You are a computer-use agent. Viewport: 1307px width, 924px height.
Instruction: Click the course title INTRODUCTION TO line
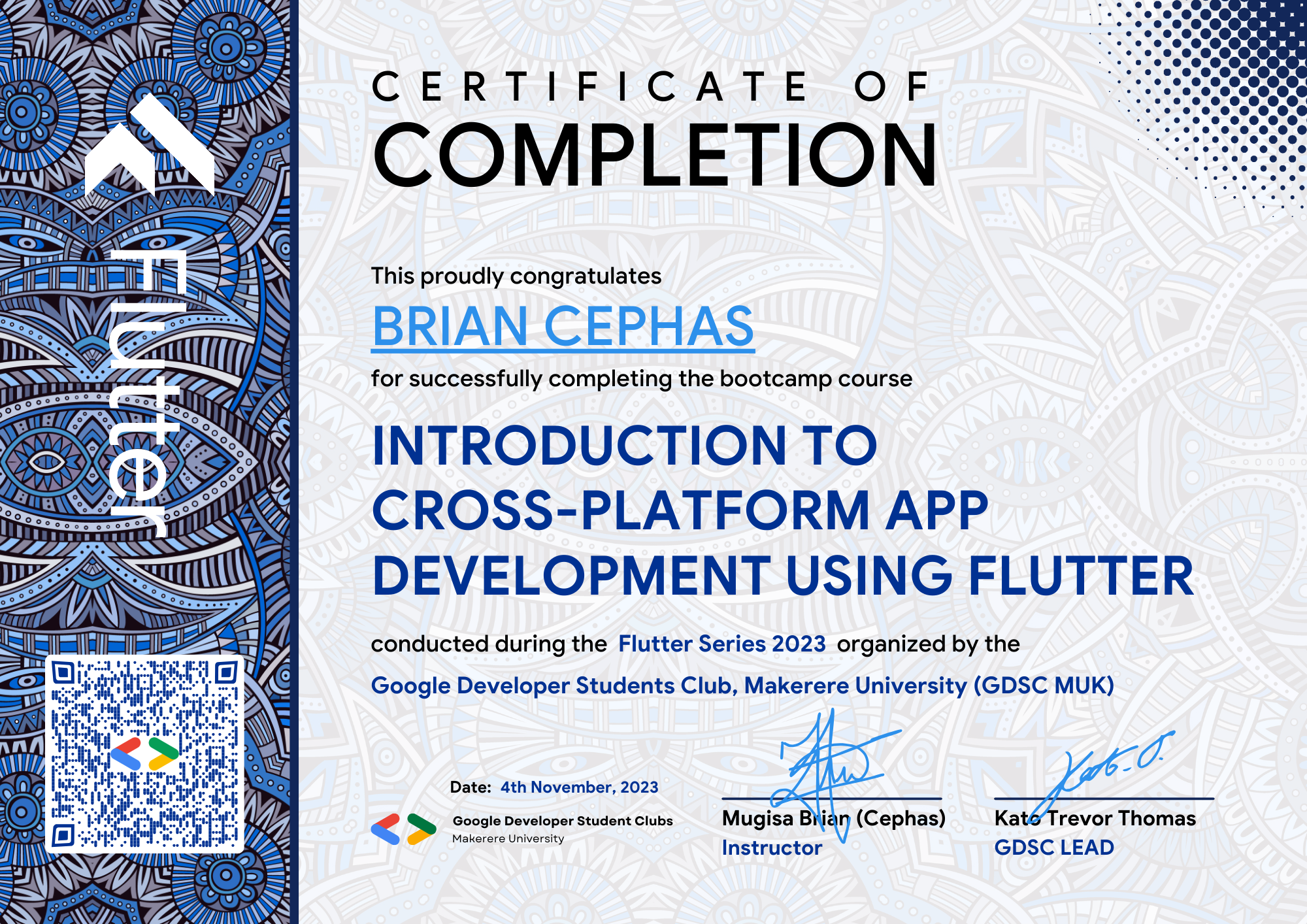tap(624, 446)
